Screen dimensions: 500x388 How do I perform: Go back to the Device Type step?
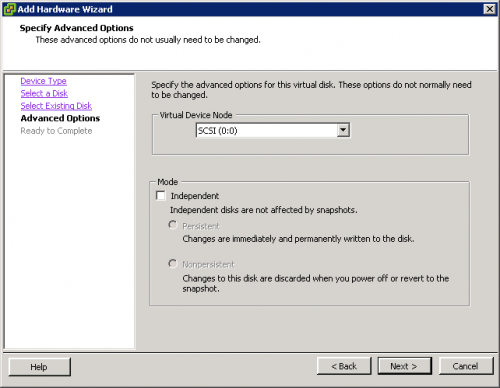click(43, 81)
